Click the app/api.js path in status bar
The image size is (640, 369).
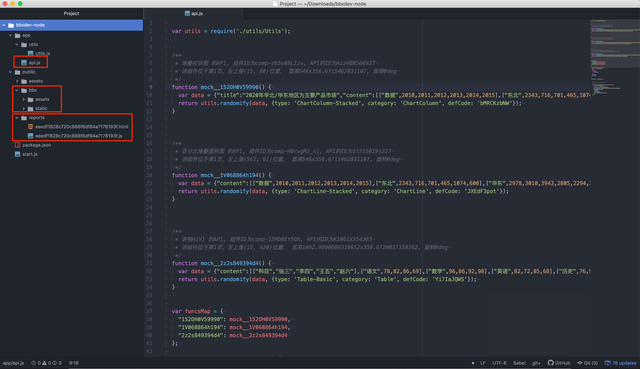click(13, 363)
